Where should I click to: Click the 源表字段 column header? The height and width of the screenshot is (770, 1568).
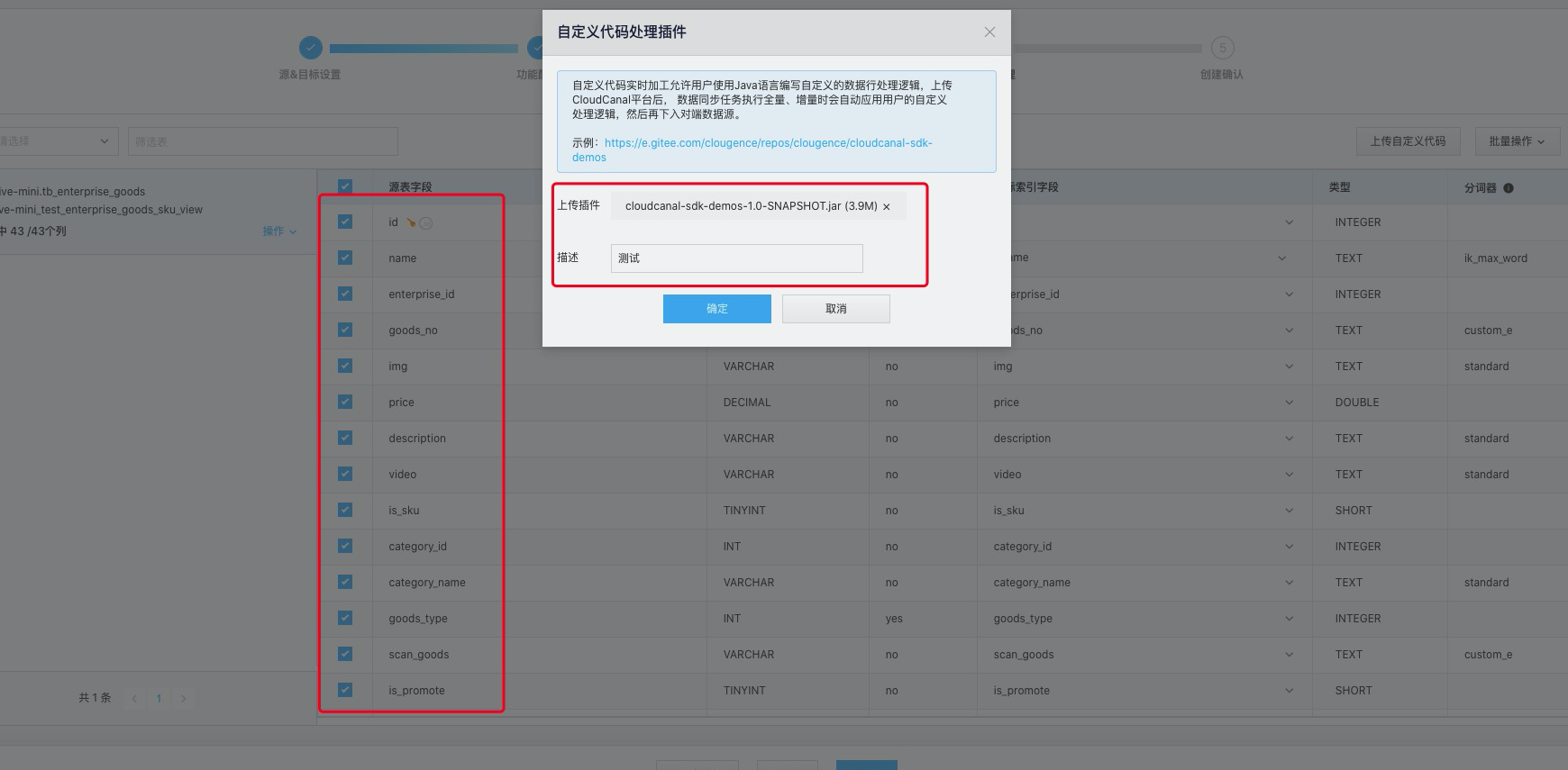pyautogui.click(x=410, y=187)
